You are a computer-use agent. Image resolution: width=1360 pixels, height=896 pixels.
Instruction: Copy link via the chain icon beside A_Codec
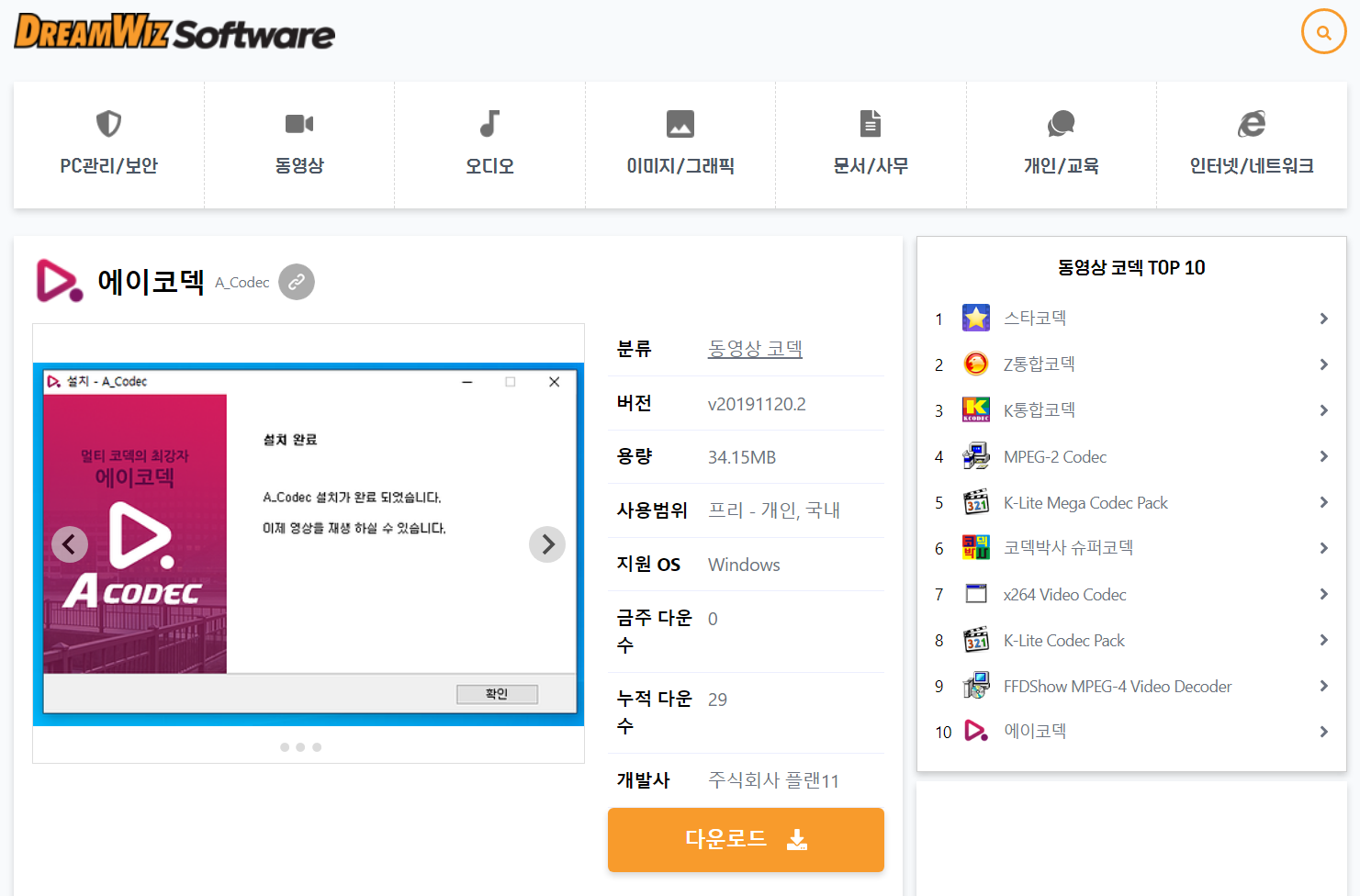(297, 282)
